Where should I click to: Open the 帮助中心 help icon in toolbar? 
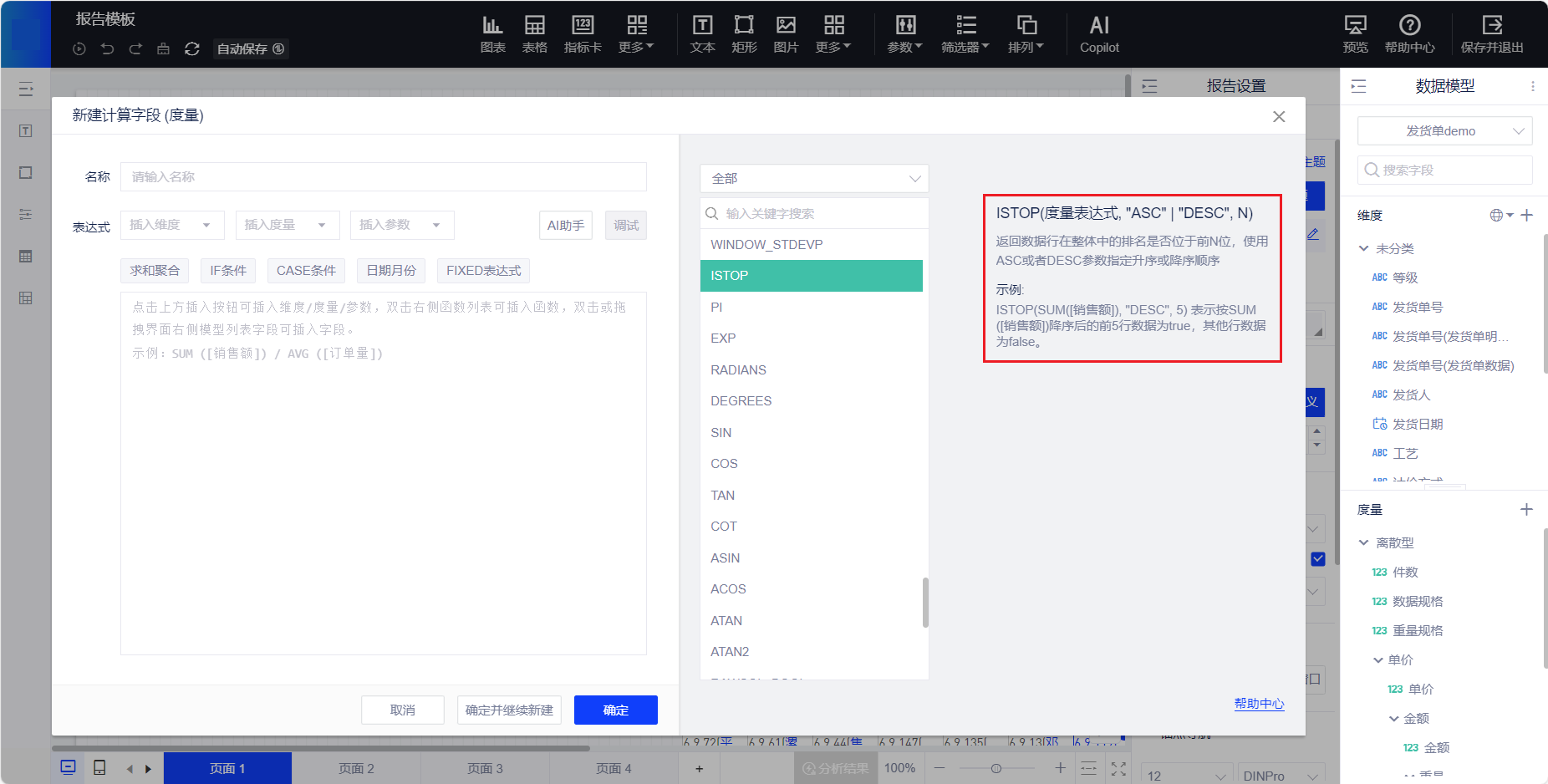point(1409,33)
